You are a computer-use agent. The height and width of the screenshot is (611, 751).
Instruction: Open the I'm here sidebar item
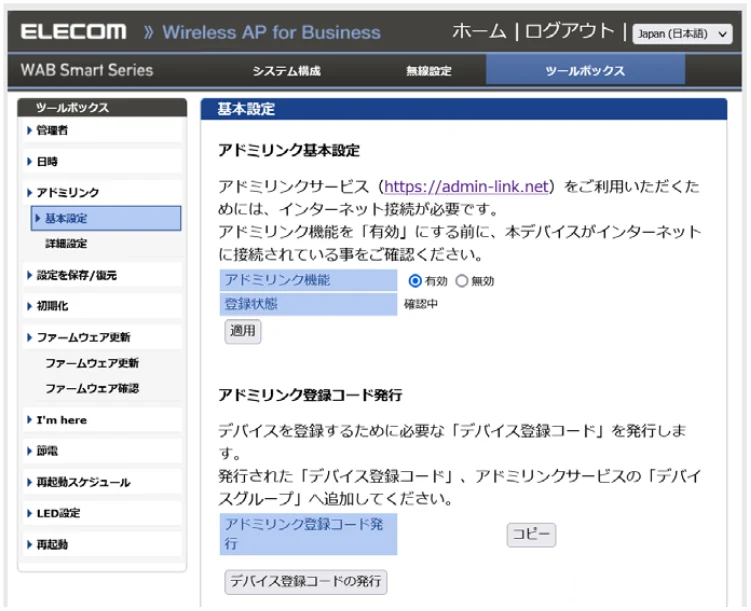pyautogui.click(x=102, y=420)
